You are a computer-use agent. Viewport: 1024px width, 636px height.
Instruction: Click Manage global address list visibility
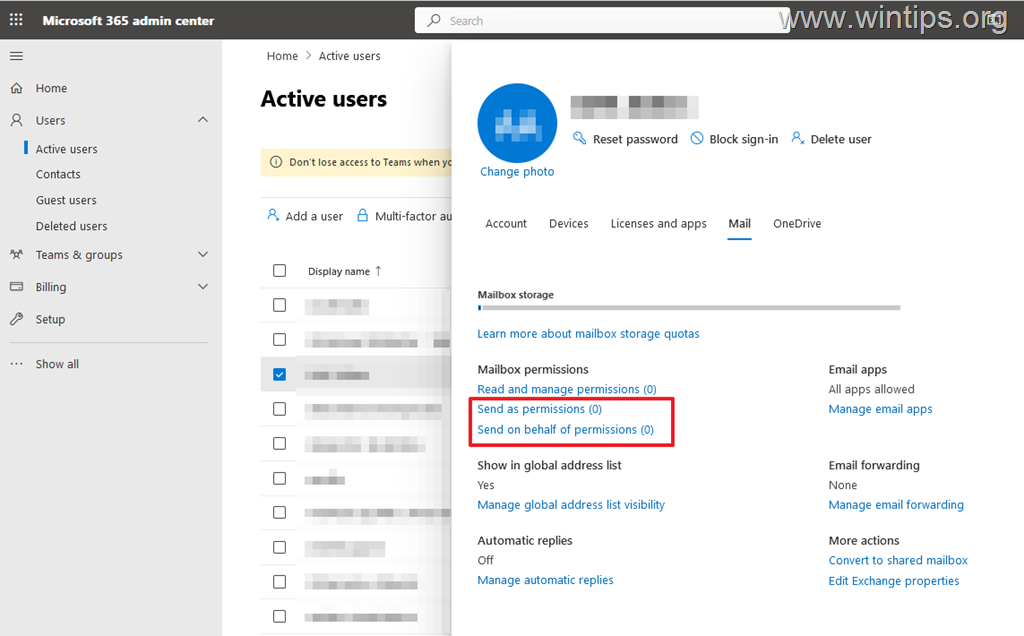tap(571, 505)
